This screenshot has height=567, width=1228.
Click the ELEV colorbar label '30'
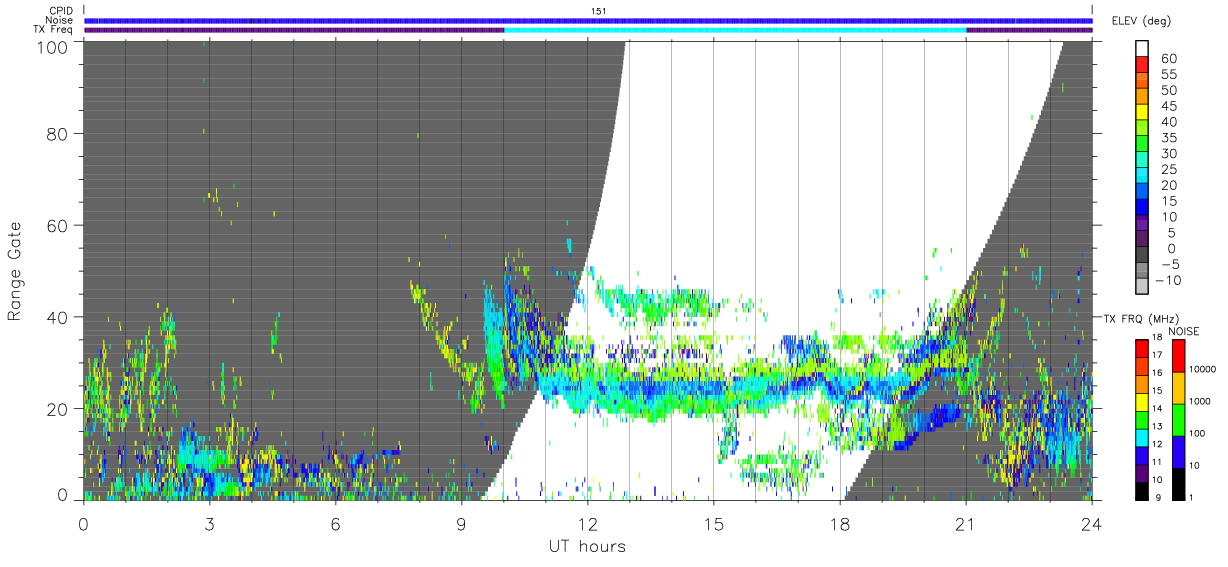(1168, 153)
